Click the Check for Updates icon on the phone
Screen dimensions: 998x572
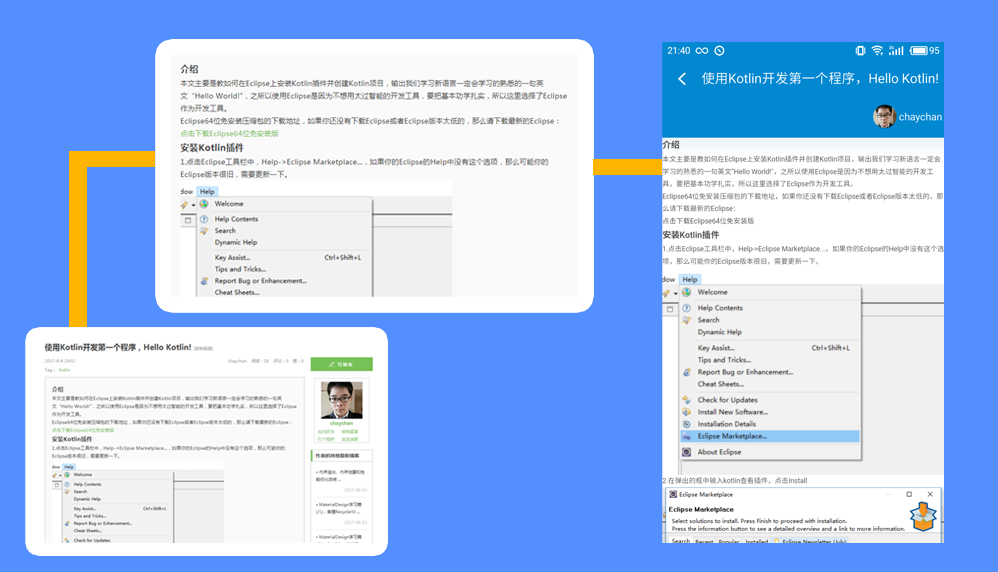coord(687,400)
